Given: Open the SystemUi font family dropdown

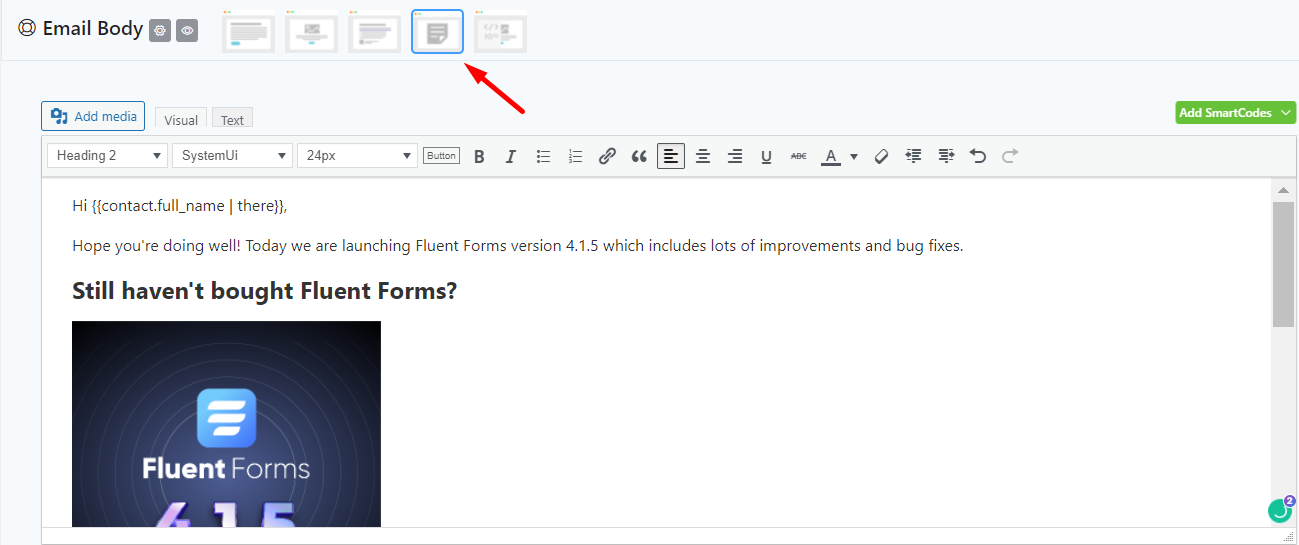Looking at the screenshot, I should pos(232,156).
